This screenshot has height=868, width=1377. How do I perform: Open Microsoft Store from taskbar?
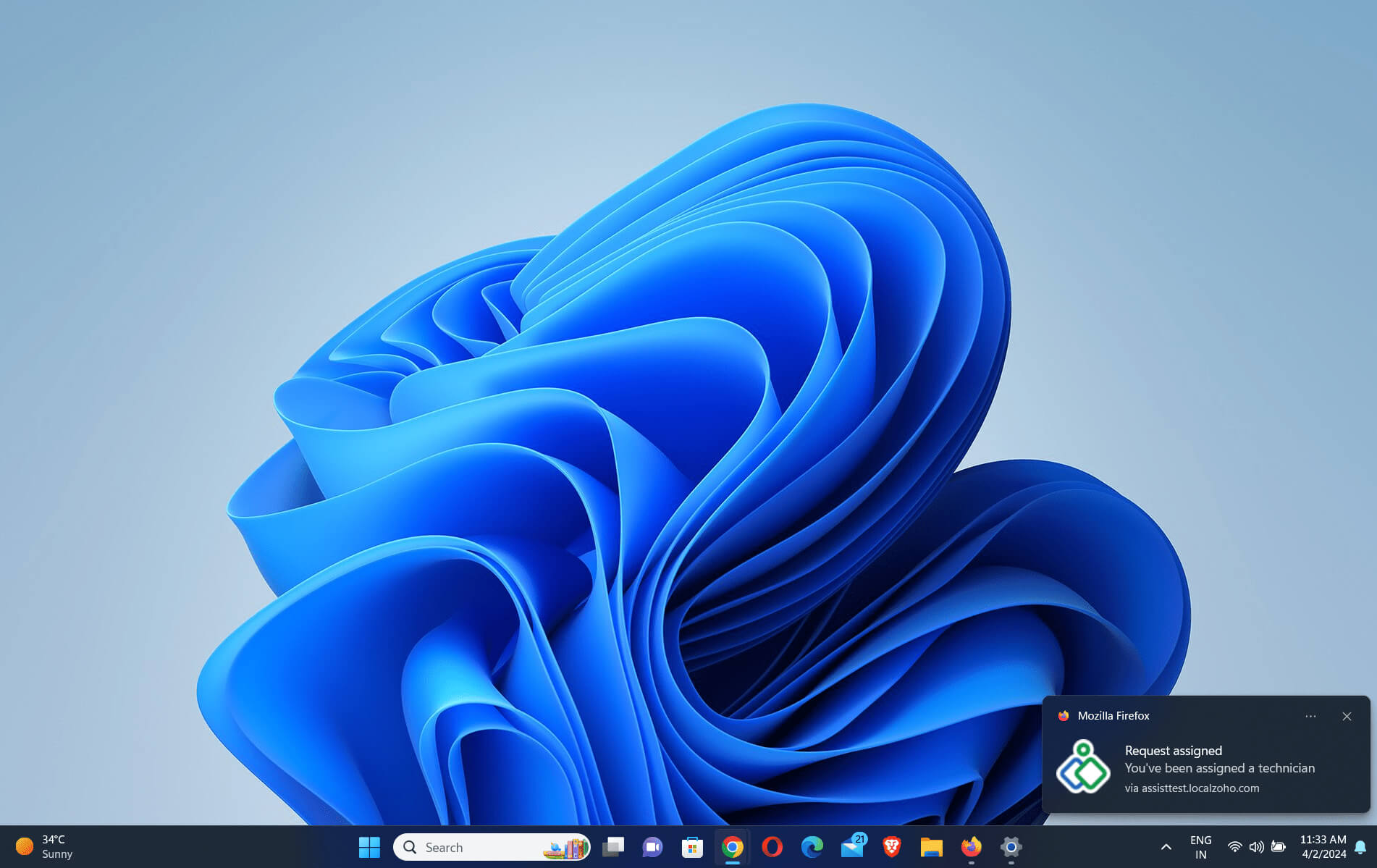pos(692,847)
